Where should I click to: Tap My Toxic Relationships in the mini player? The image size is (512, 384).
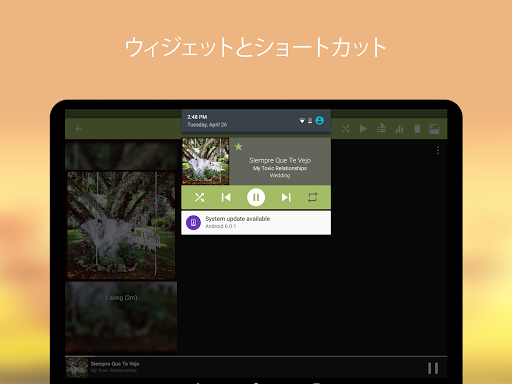pyautogui.click(x=114, y=370)
